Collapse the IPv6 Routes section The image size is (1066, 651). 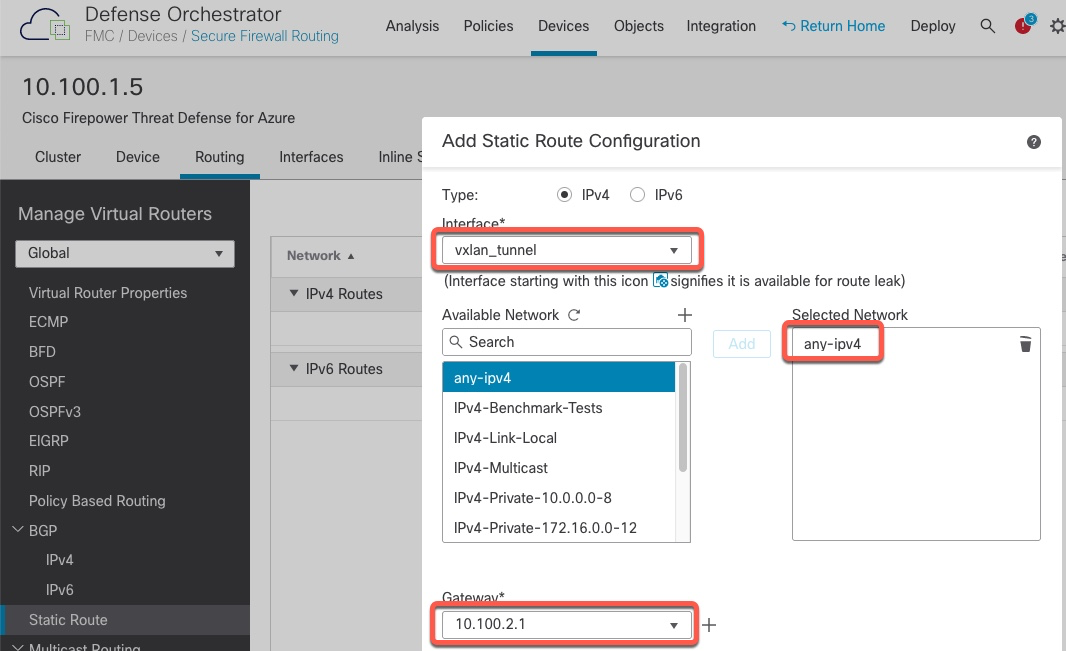(294, 368)
